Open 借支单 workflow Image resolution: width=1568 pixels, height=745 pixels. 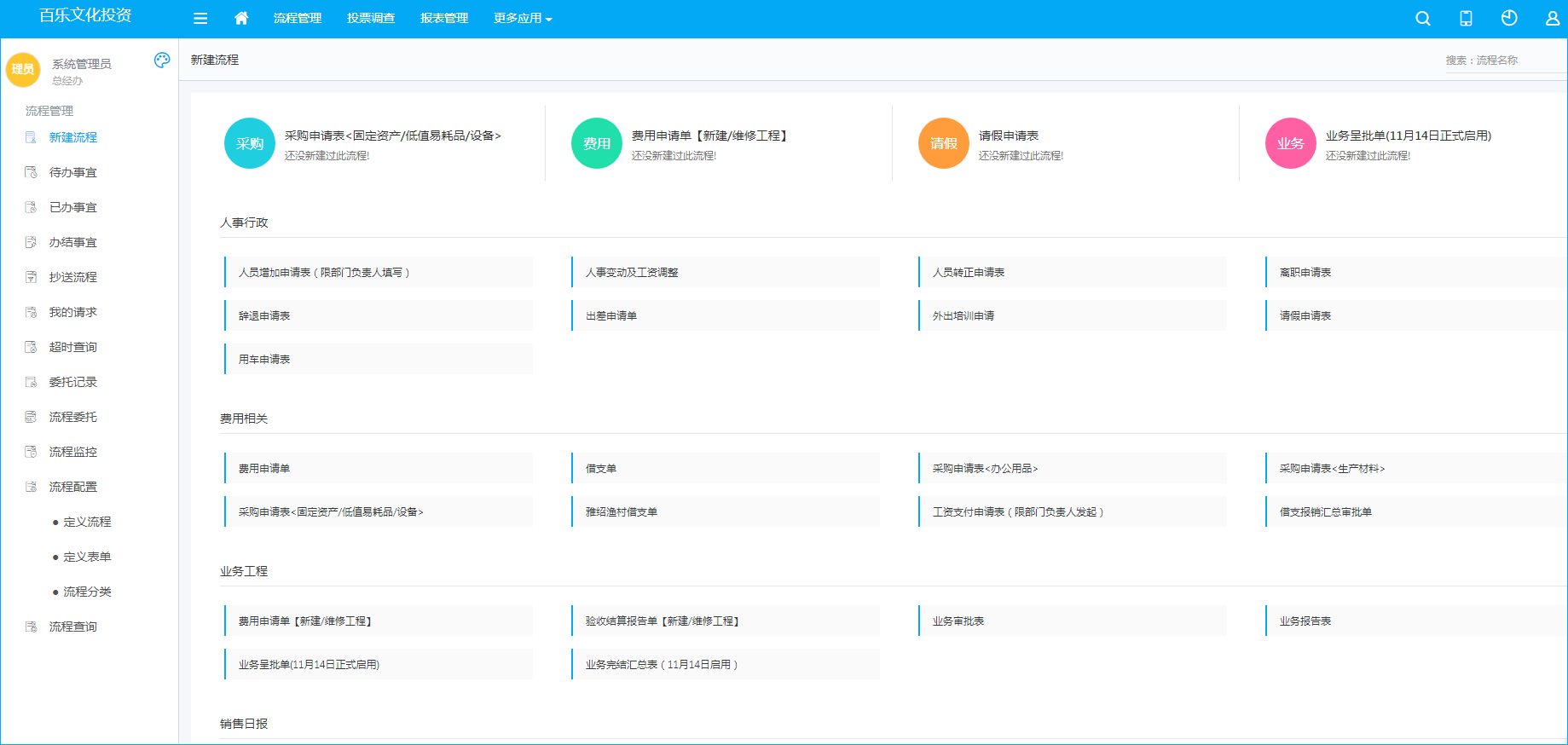tap(726, 468)
